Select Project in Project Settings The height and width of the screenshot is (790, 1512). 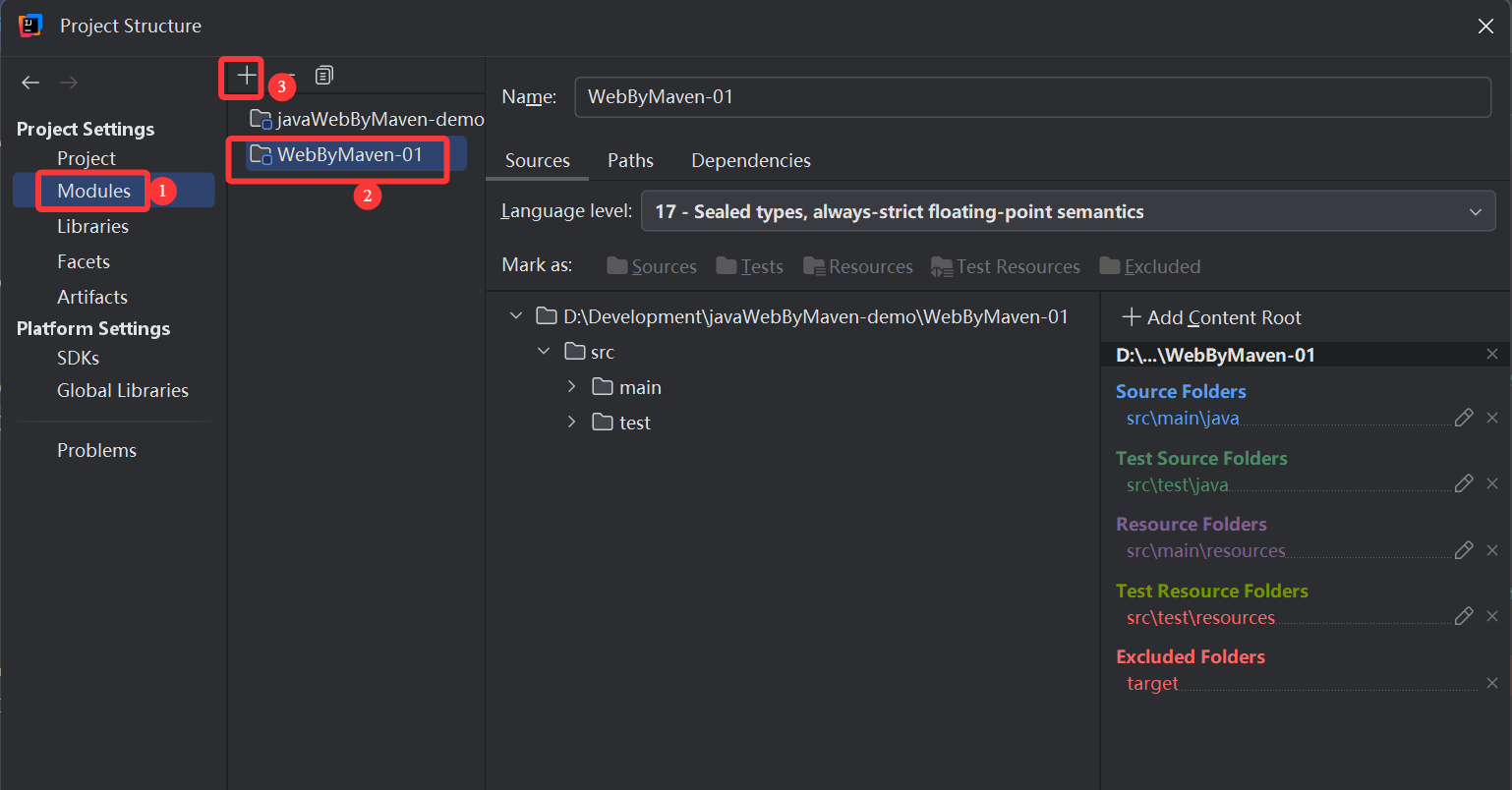pos(87,158)
